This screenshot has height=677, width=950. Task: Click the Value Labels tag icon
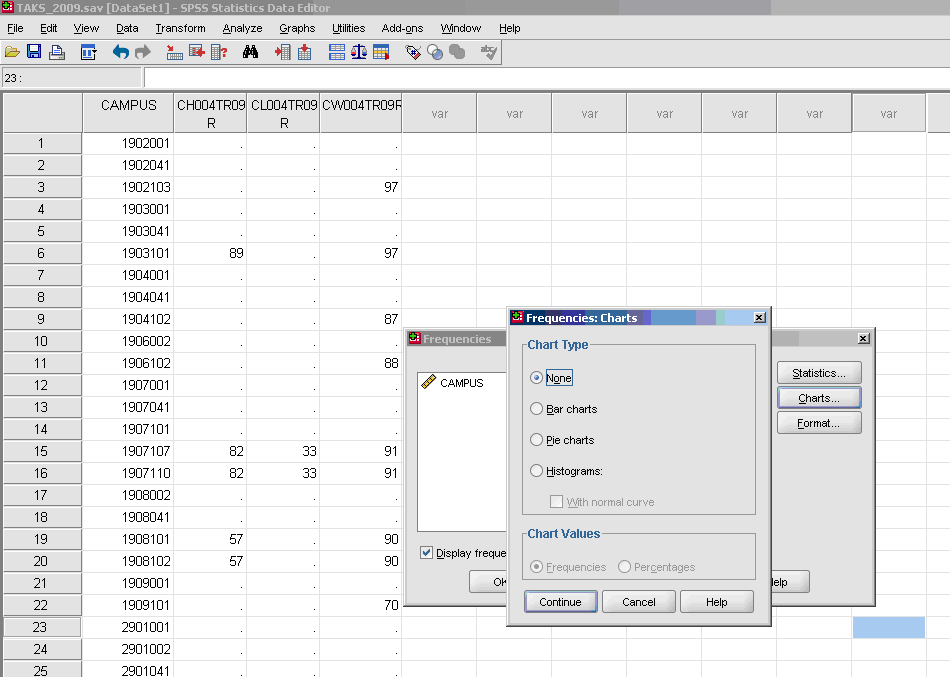pyautogui.click(x=413, y=52)
